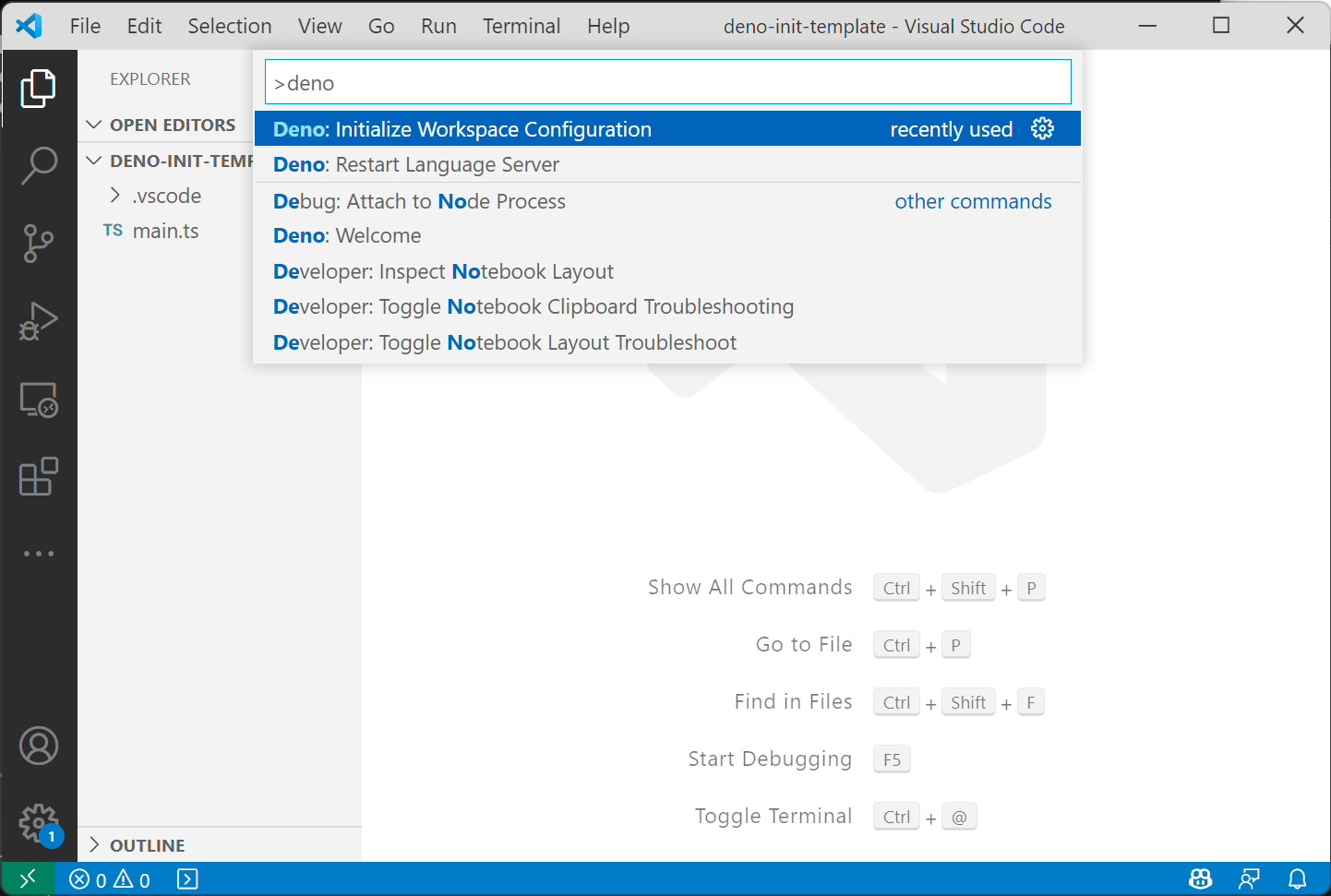Click the errors and warnings counter

click(108, 878)
